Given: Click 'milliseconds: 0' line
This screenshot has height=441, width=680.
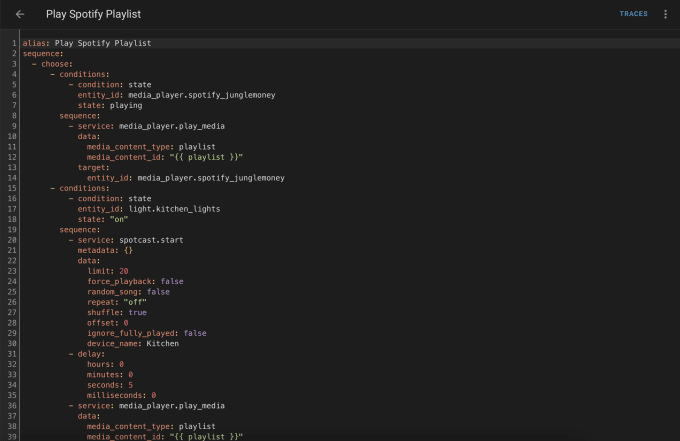Looking at the screenshot, I should (121, 396).
